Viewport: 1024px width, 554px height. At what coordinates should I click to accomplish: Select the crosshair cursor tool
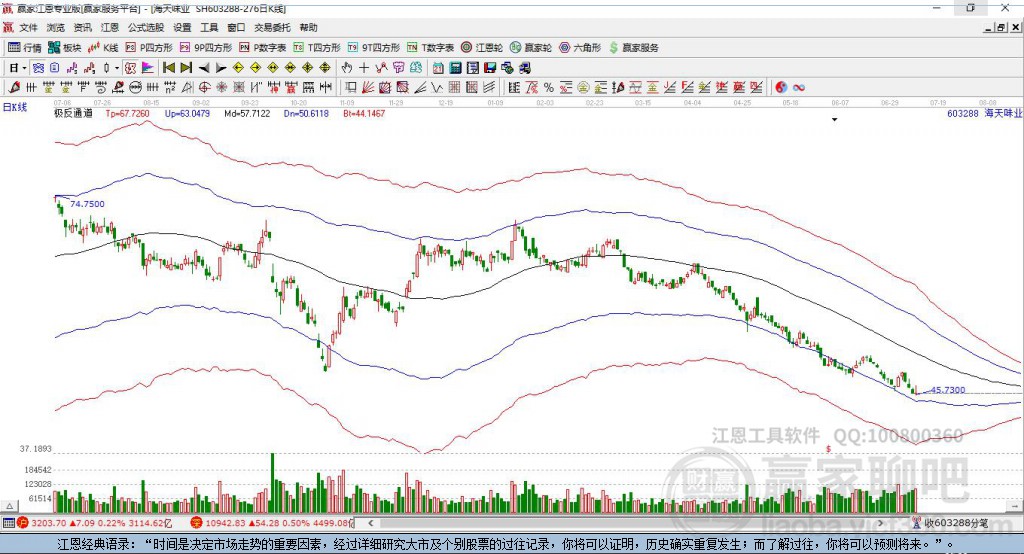[364, 68]
